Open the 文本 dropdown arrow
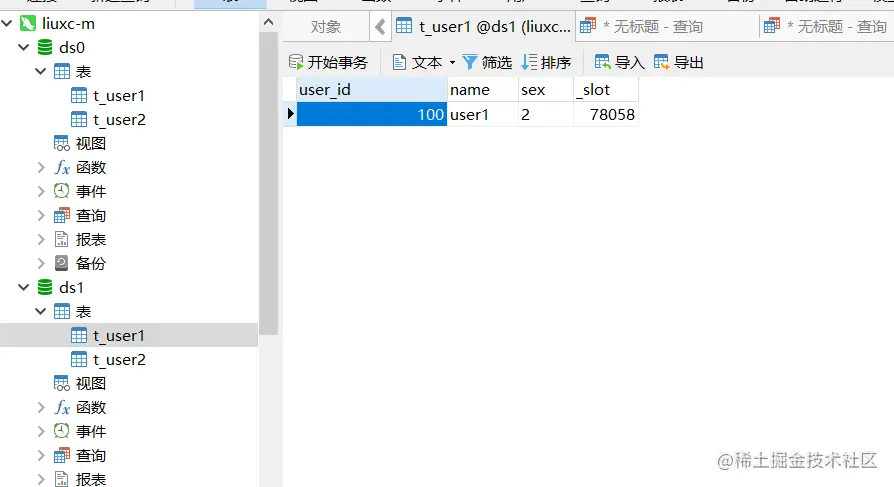 [x=452, y=62]
